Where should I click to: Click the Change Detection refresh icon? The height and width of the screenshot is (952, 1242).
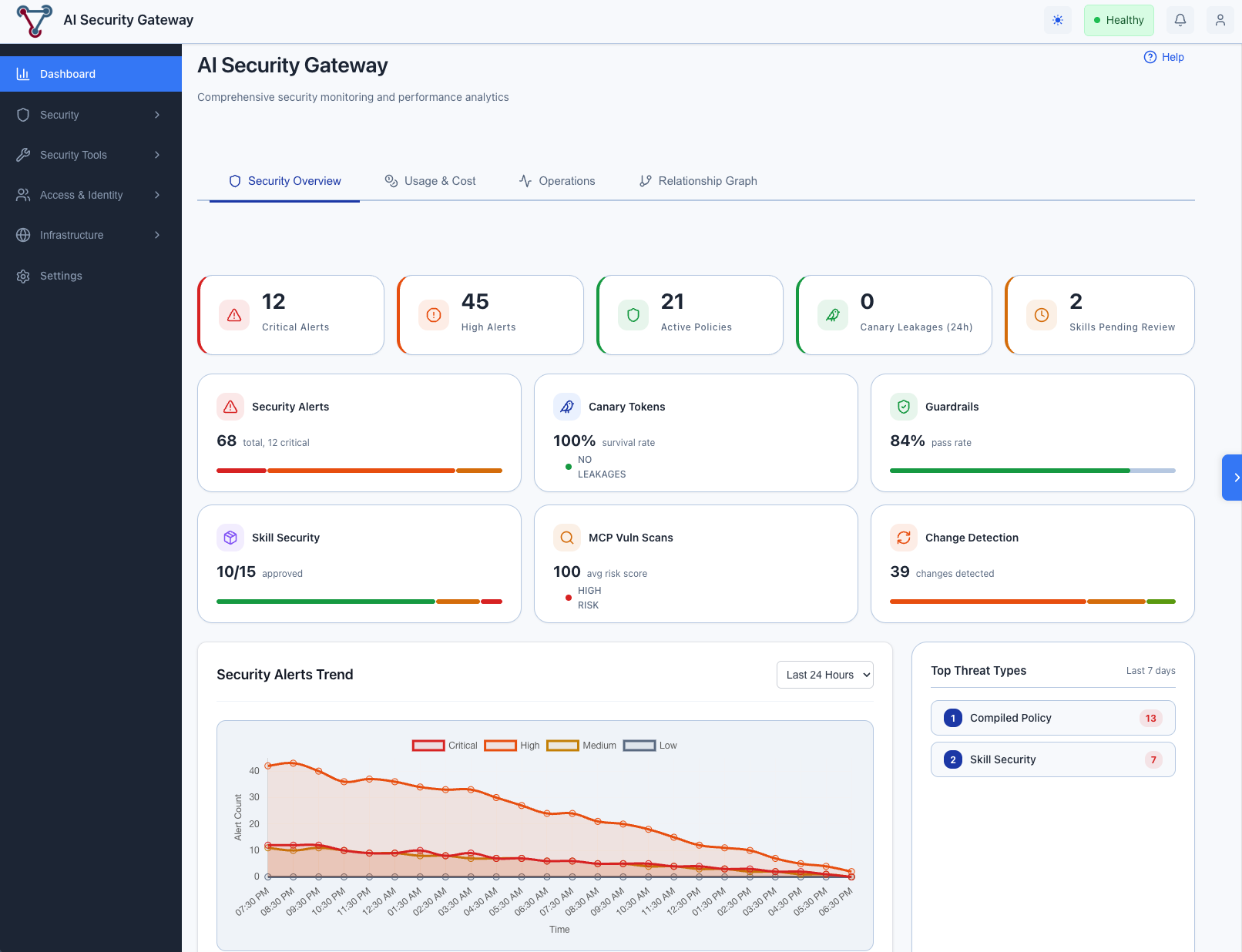(x=904, y=538)
